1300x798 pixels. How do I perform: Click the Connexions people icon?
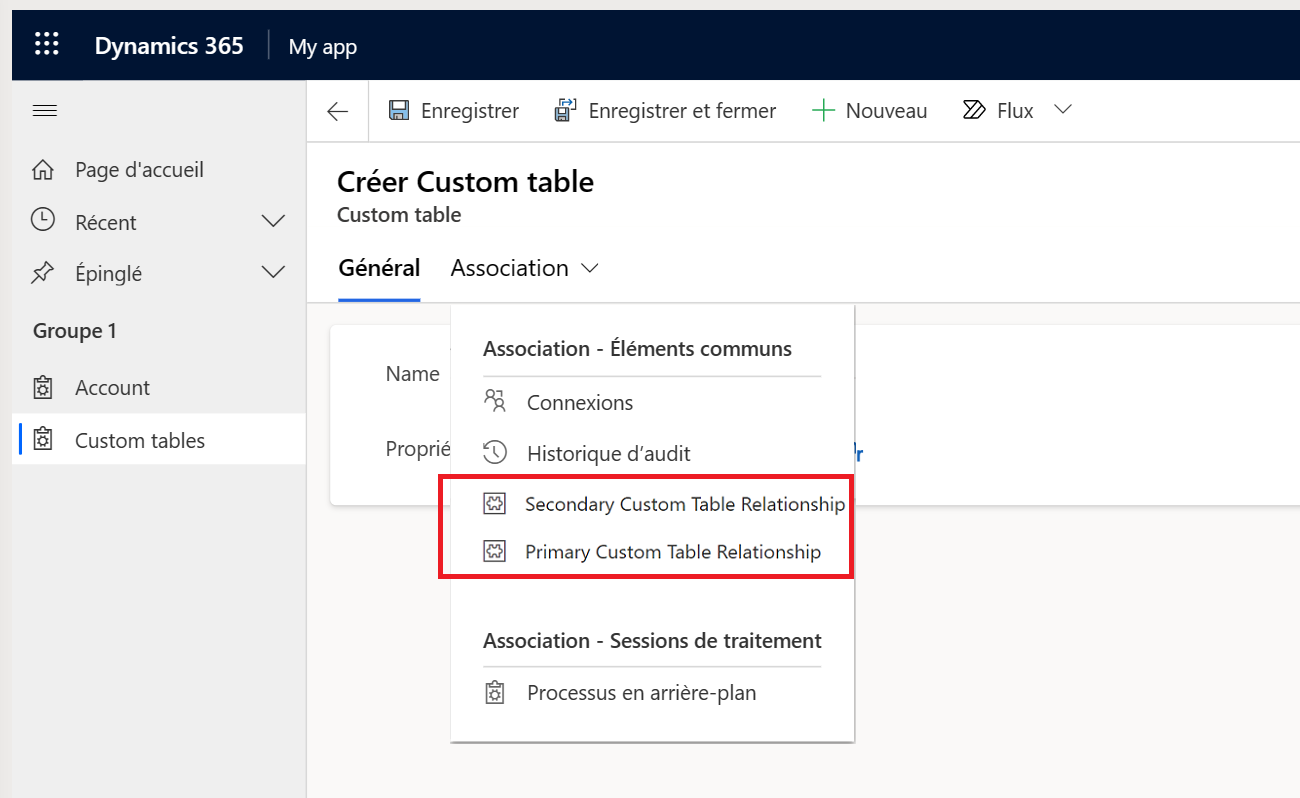pyautogui.click(x=495, y=402)
